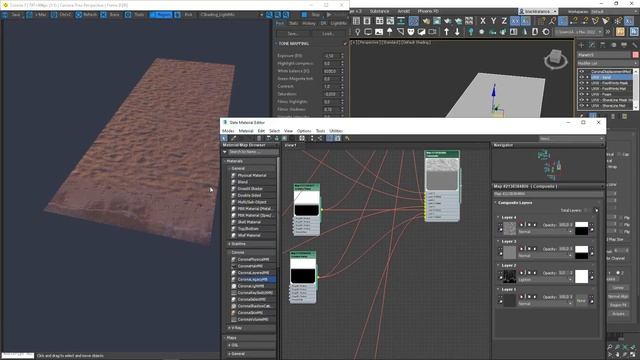
Task: Click the Layer 4 texture thumbnail
Action: pos(509,228)
